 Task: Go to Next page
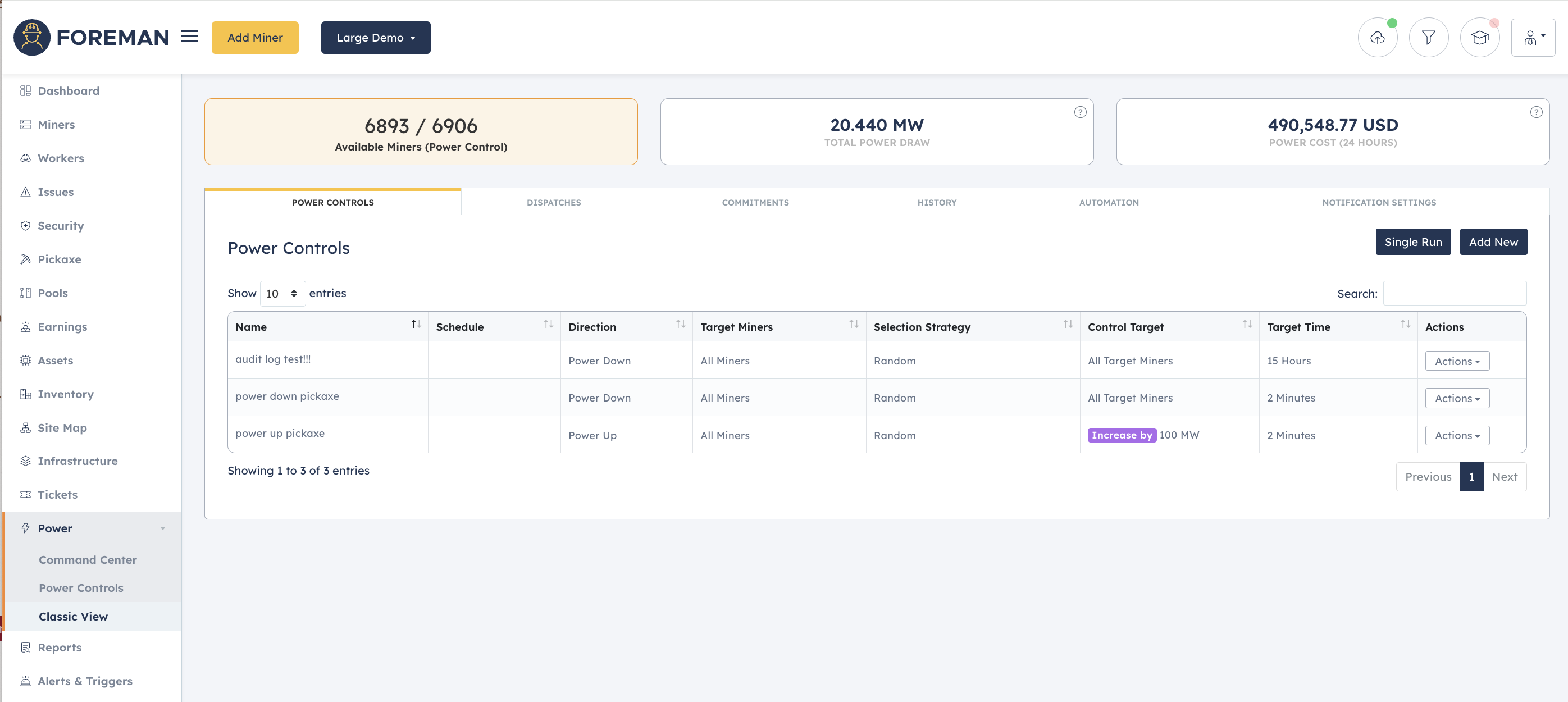tap(1504, 477)
